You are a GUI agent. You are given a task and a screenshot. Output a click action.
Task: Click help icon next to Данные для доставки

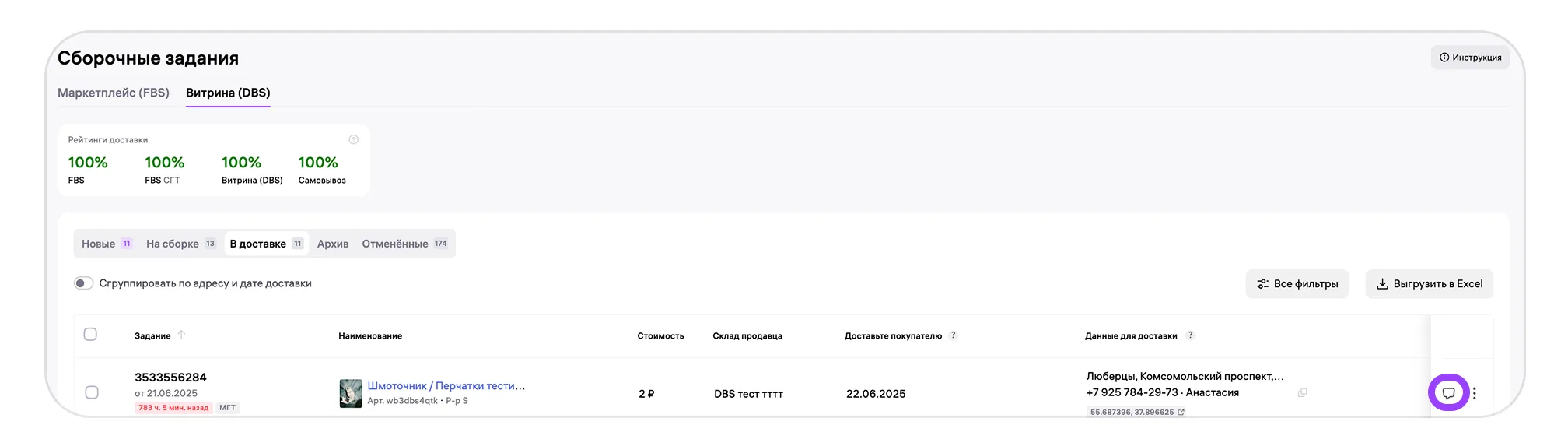[1190, 335]
